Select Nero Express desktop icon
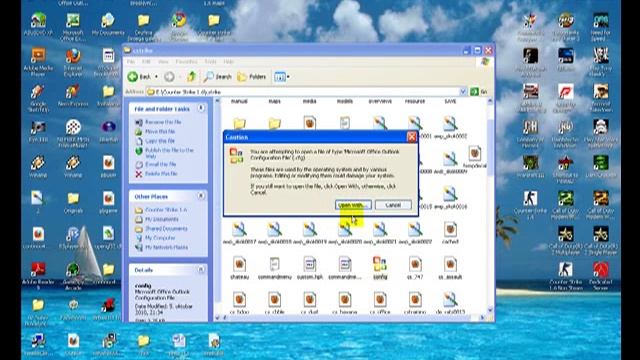 click(x=73, y=91)
